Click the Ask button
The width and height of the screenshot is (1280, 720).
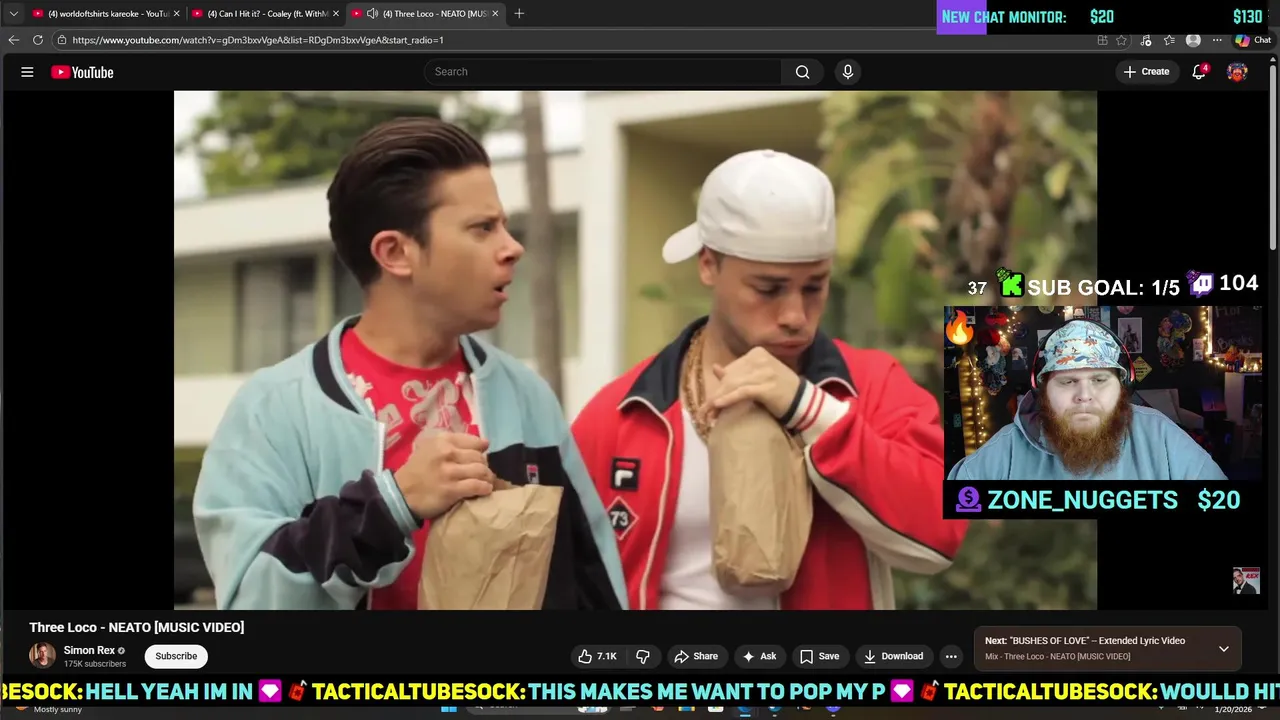tap(759, 656)
